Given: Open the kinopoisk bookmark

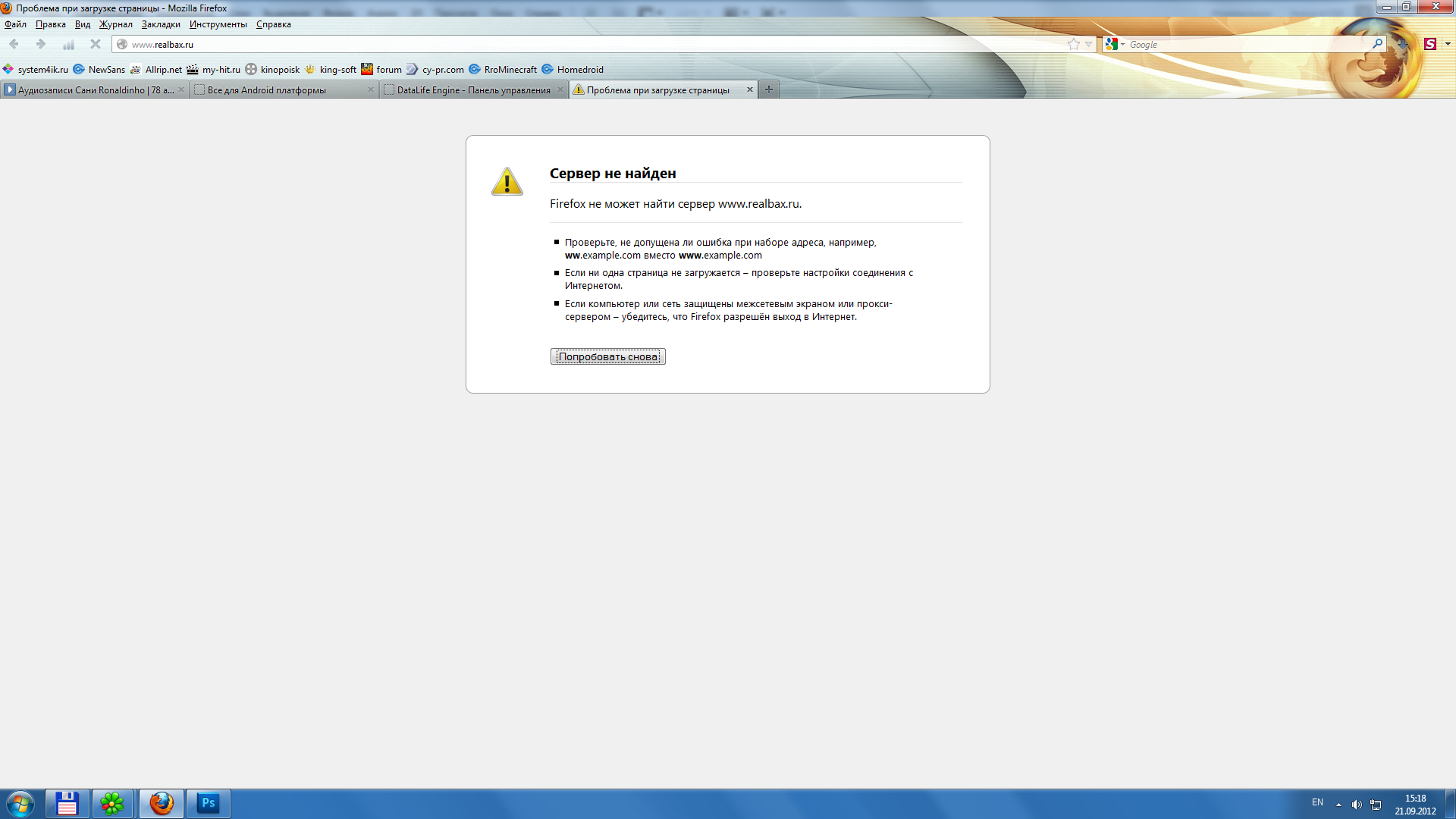Looking at the screenshot, I should click(x=273, y=69).
